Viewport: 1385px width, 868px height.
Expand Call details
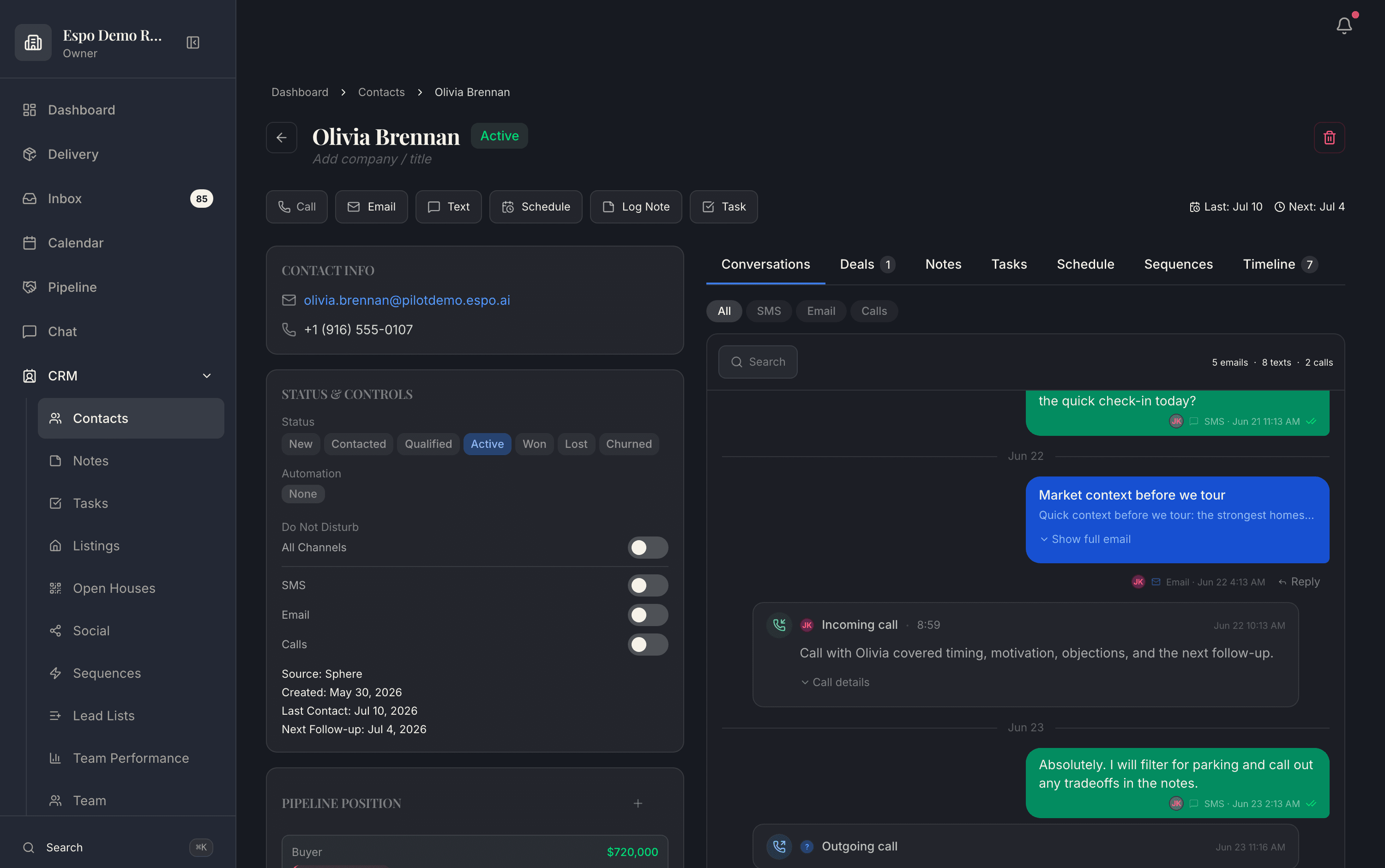(835, 682)
